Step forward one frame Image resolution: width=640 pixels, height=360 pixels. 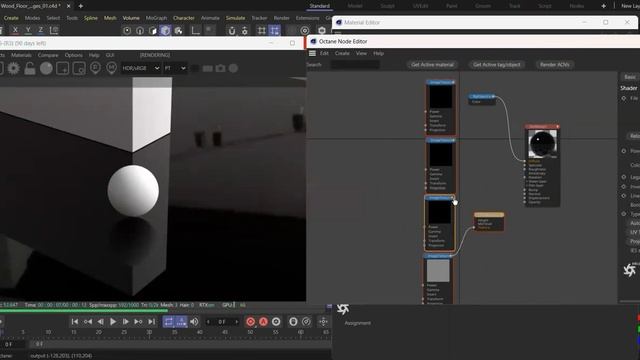click(125, 322)
